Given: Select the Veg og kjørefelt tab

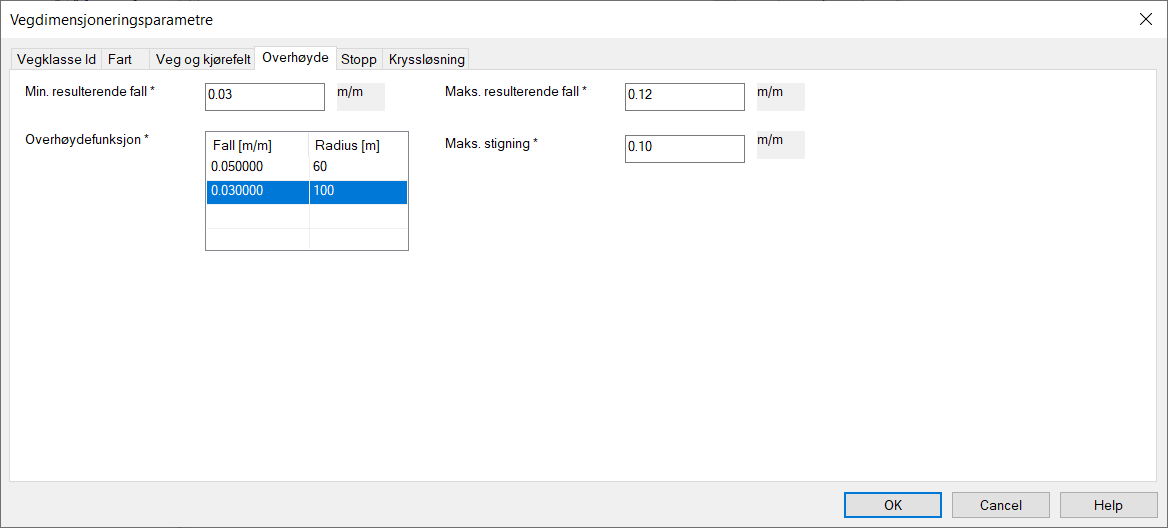Looking at the screenshot, I should pos(203,59).
